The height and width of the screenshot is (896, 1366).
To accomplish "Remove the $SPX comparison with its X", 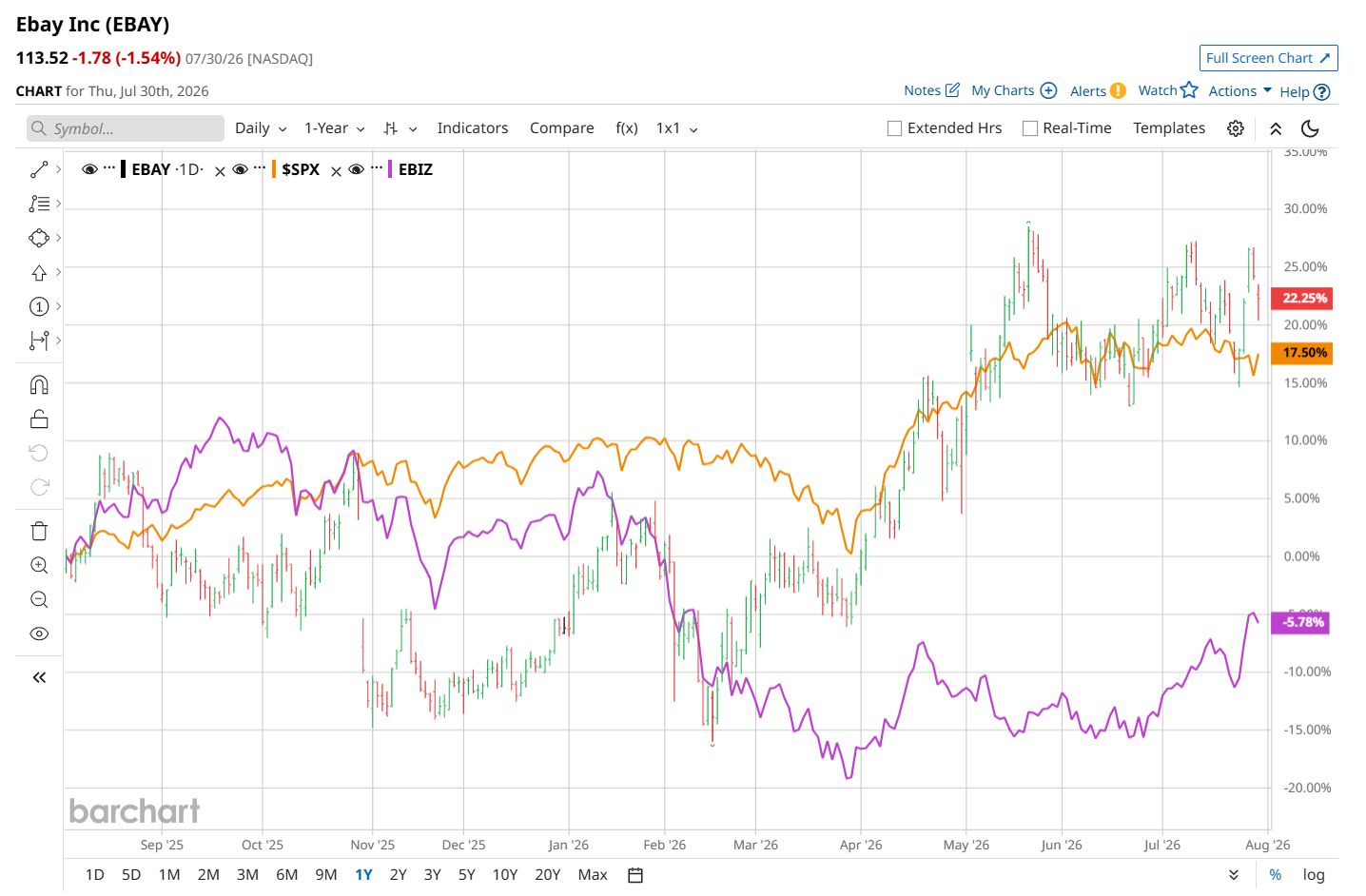I will coord(336,171).
